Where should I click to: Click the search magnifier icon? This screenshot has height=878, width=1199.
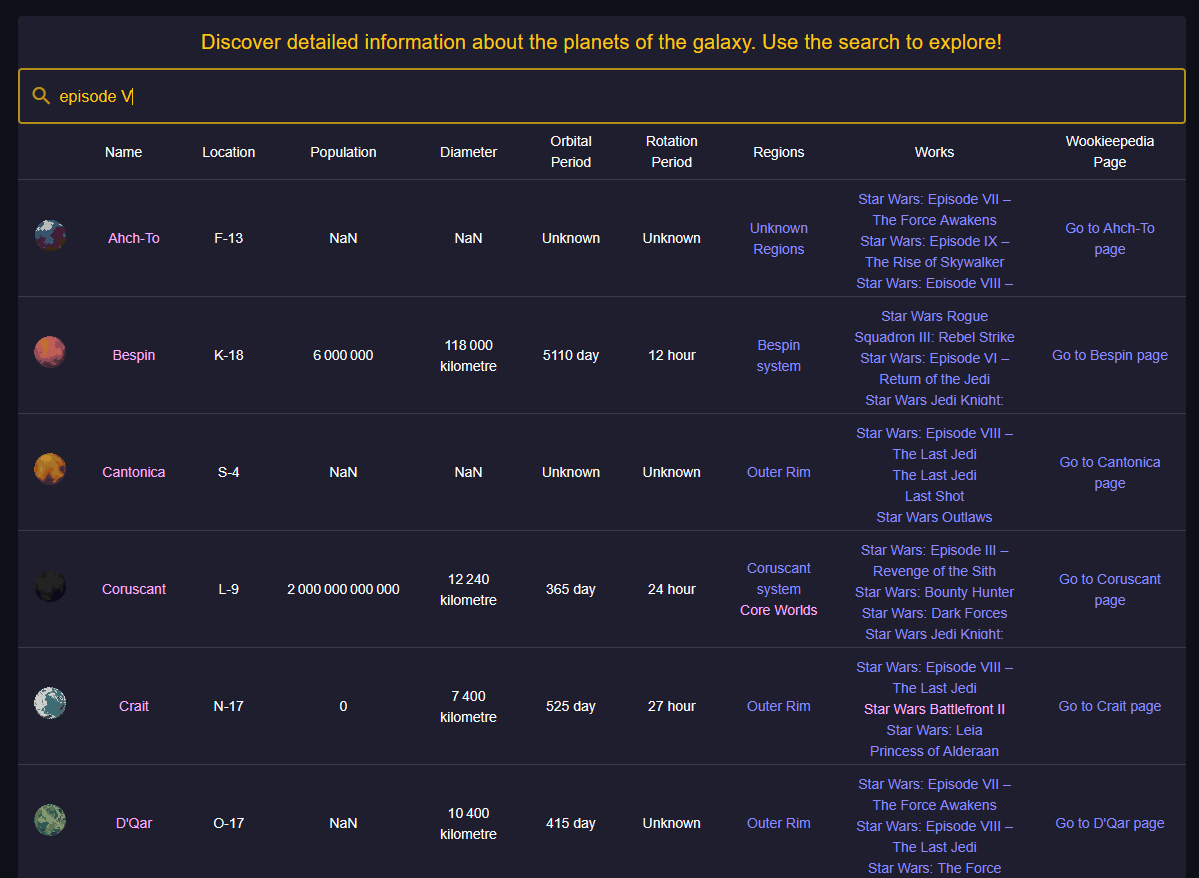point(41,96)
